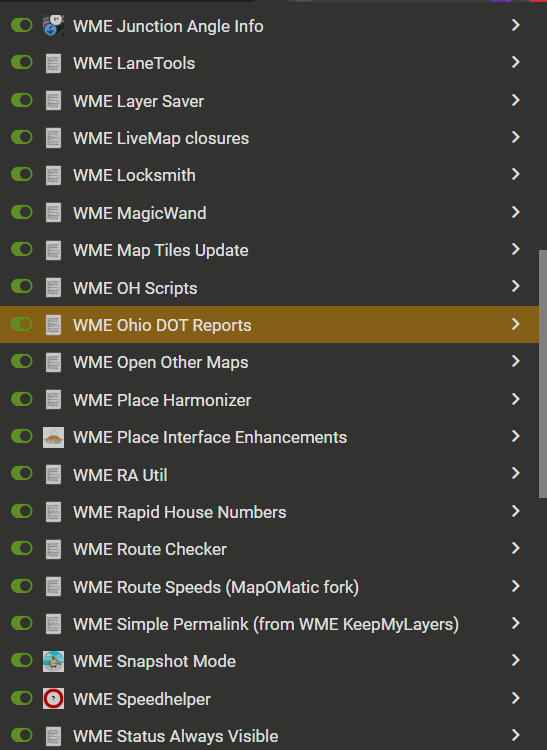The width and height of the screenshot is (547, 750).
Task: Click the WME Snapshot Mode picture icon
Action: [53, 661]
